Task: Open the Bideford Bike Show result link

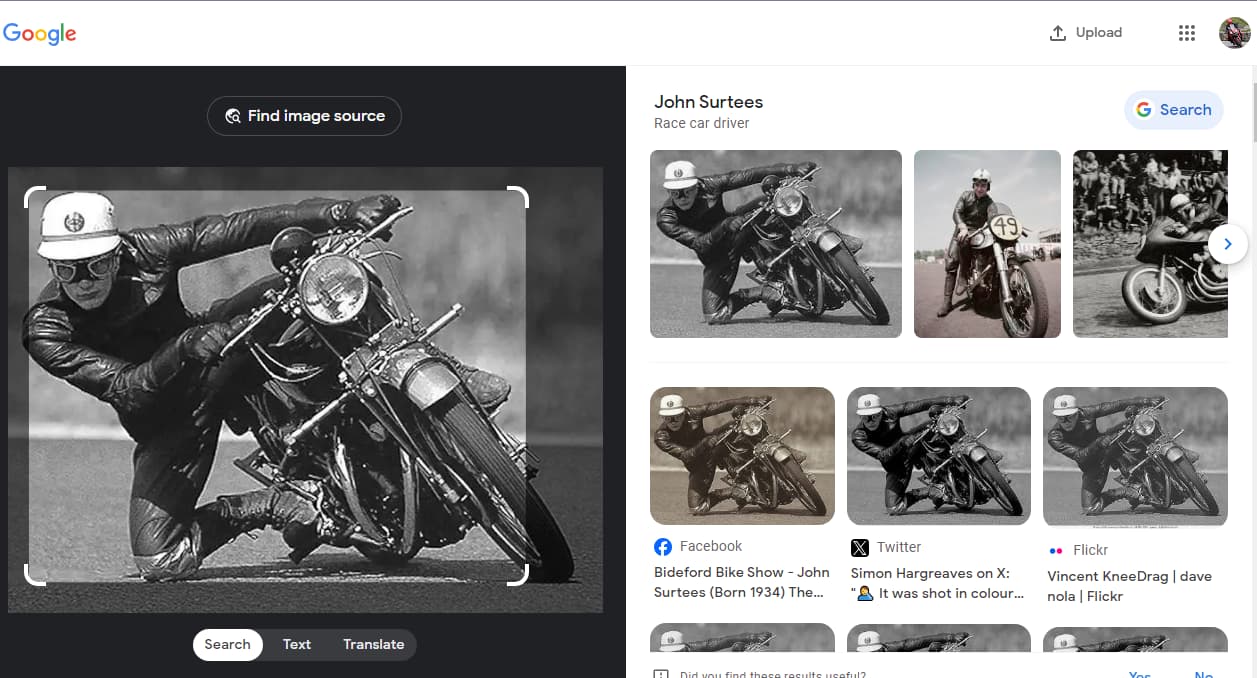Action: pos(741,582)
